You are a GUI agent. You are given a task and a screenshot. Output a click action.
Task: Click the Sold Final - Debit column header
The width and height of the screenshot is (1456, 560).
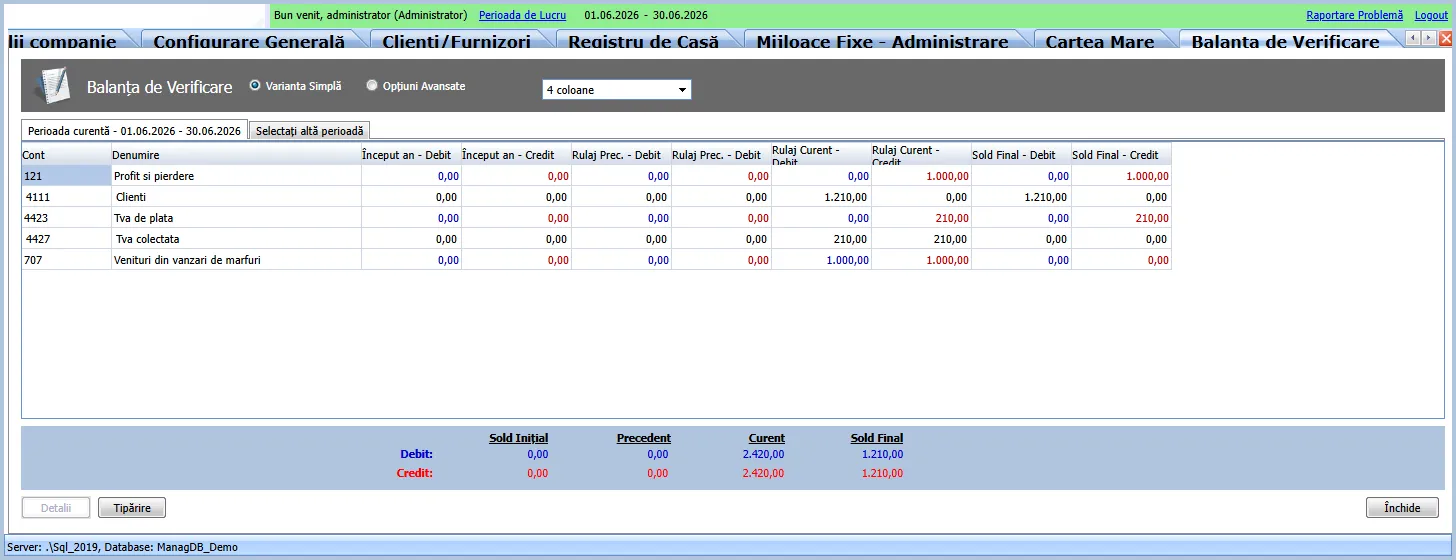tap(1021, 155)
